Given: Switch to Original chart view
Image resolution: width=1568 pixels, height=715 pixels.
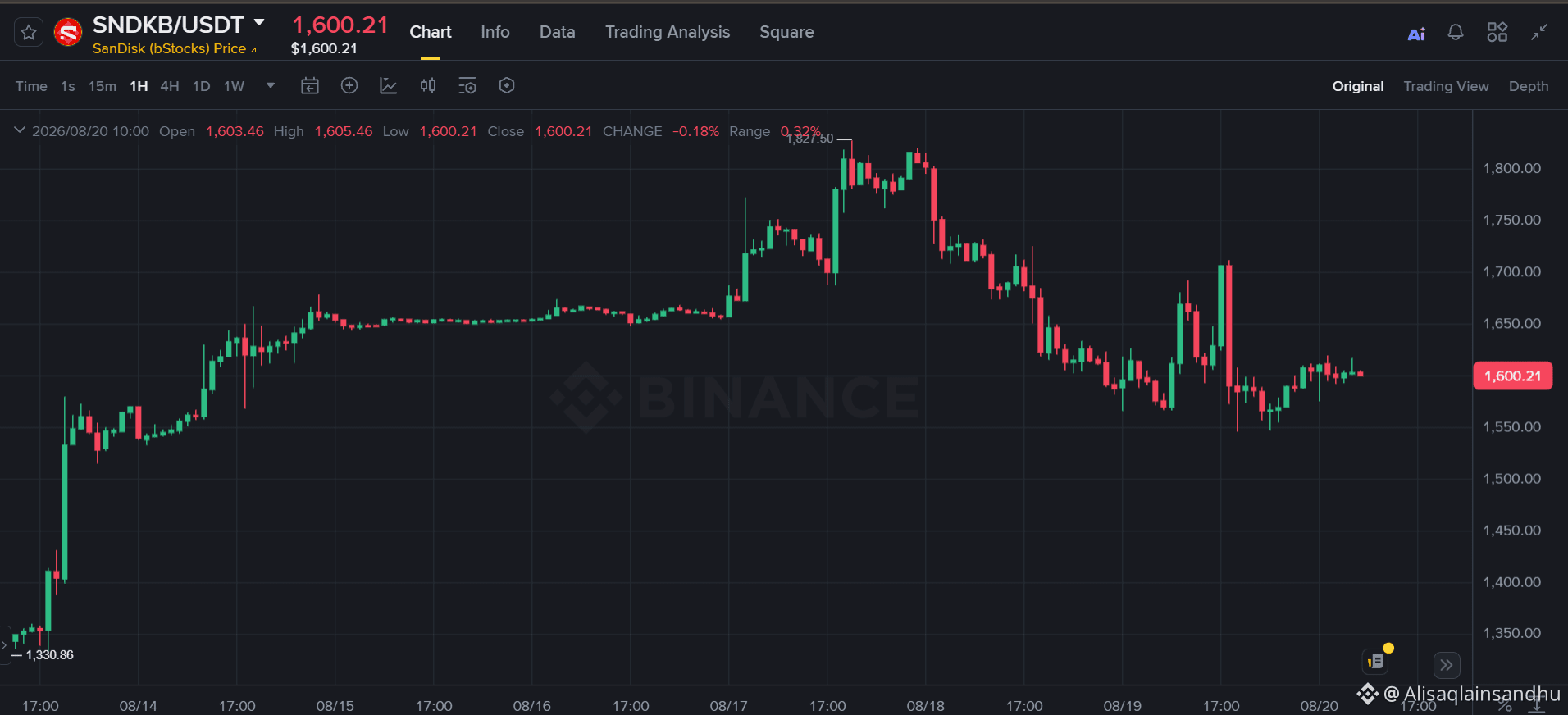Looking at the screenshot, I should tap(1358, 86).
